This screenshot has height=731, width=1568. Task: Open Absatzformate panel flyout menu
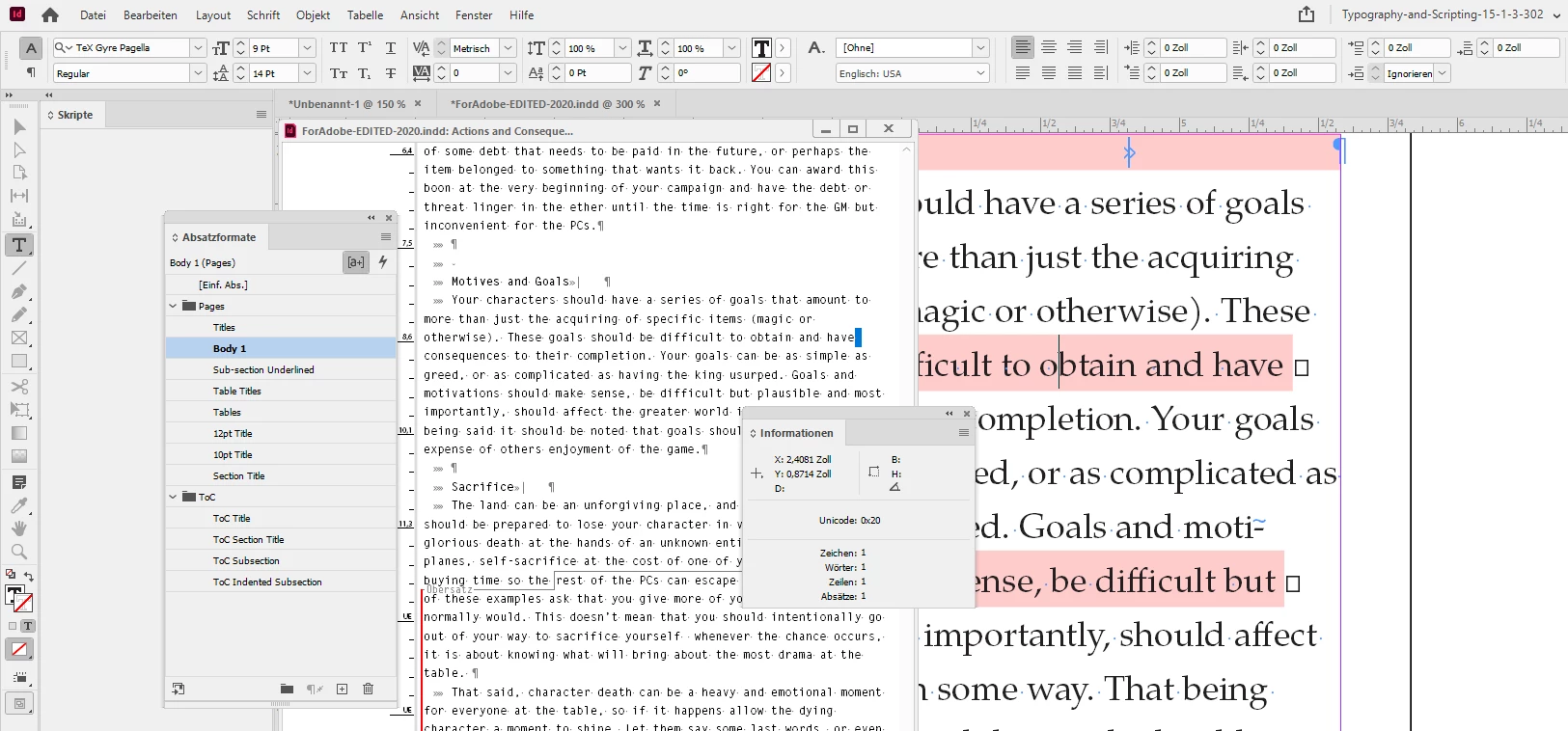pos(386,236)
